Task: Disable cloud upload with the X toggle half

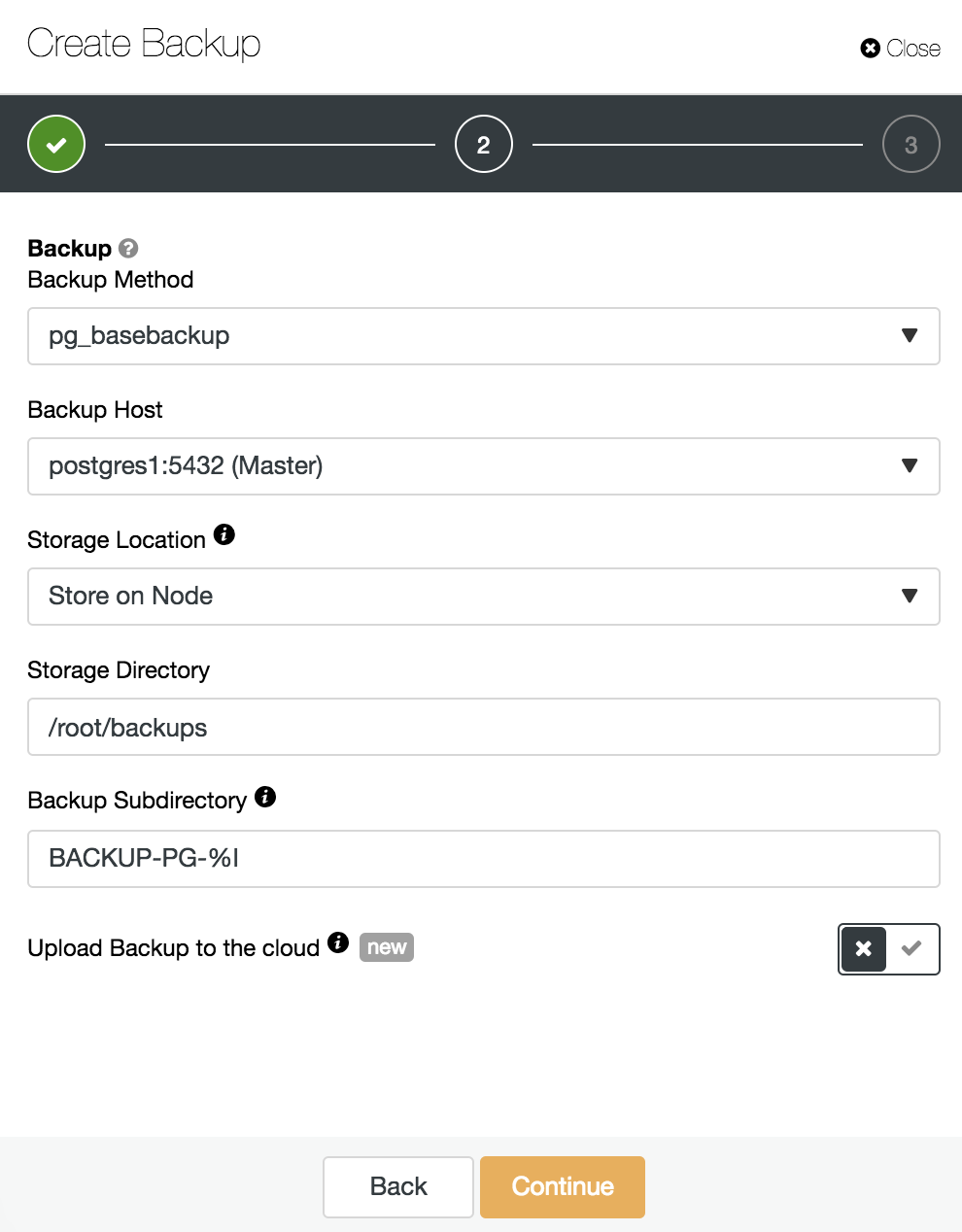Action: pyautogui.click(x=864, y=949)
